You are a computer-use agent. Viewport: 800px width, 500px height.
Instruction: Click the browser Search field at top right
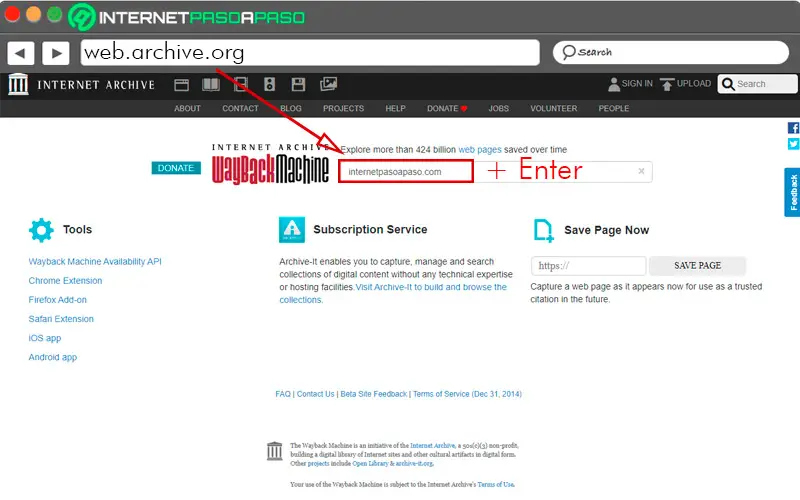[x=670, y=53]
